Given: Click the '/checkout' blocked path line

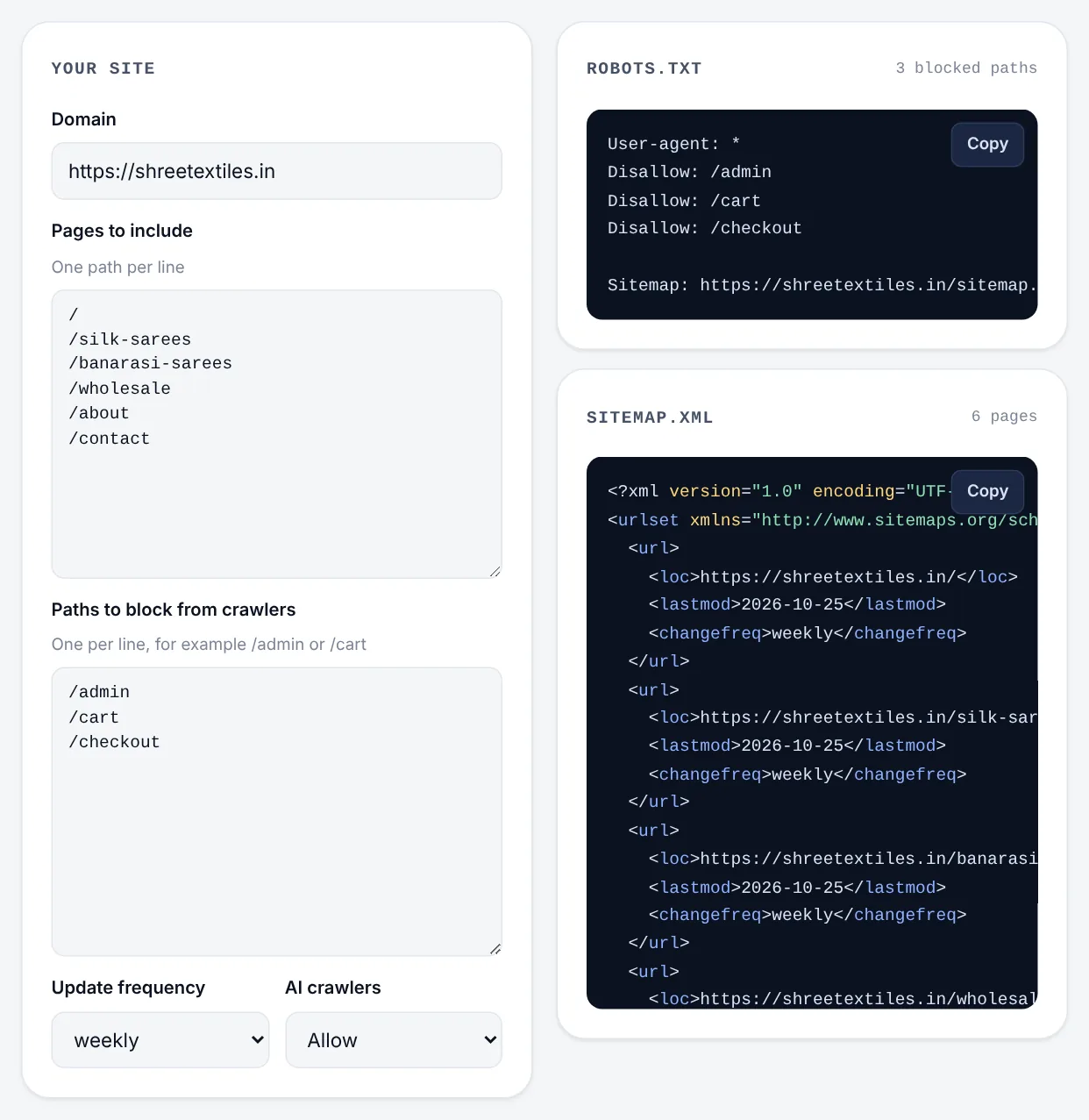Looking at the screenshot, I should [114, 742].
